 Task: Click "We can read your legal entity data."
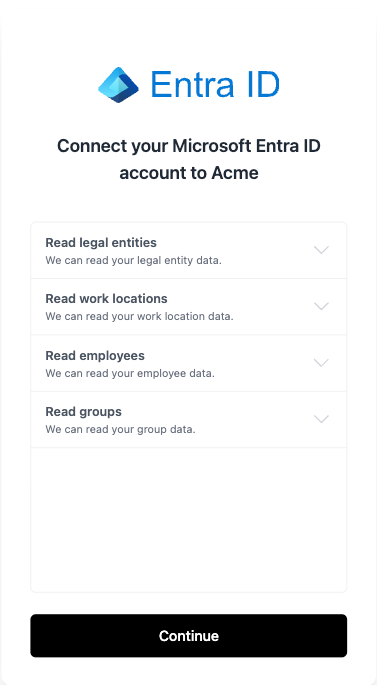pyautogui.click(x=134, y=260)
